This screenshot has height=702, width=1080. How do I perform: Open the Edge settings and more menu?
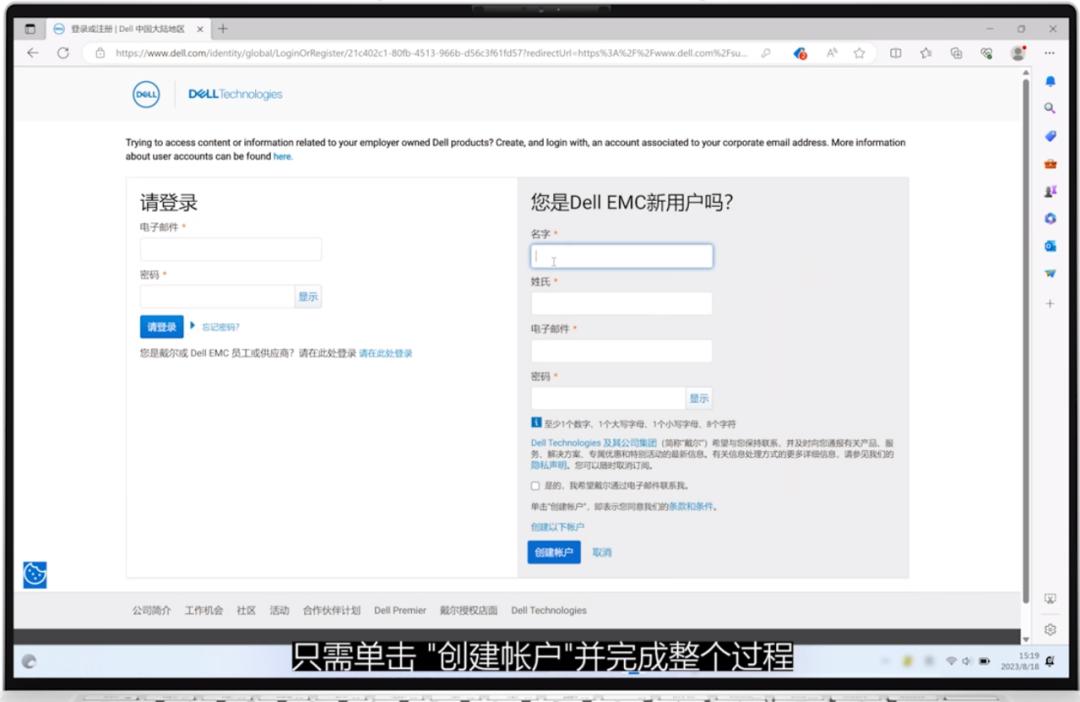pos(1049,53)
